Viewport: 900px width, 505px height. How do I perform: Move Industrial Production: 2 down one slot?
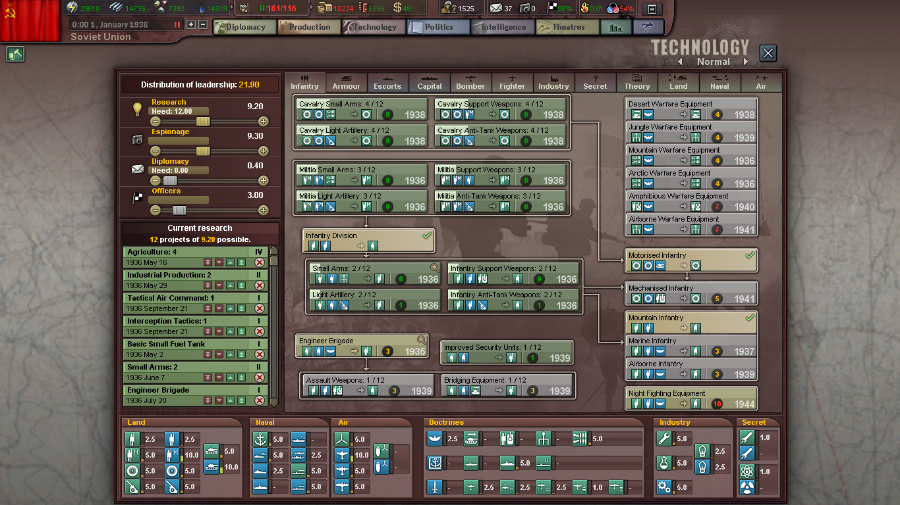(x=219, y=285)
